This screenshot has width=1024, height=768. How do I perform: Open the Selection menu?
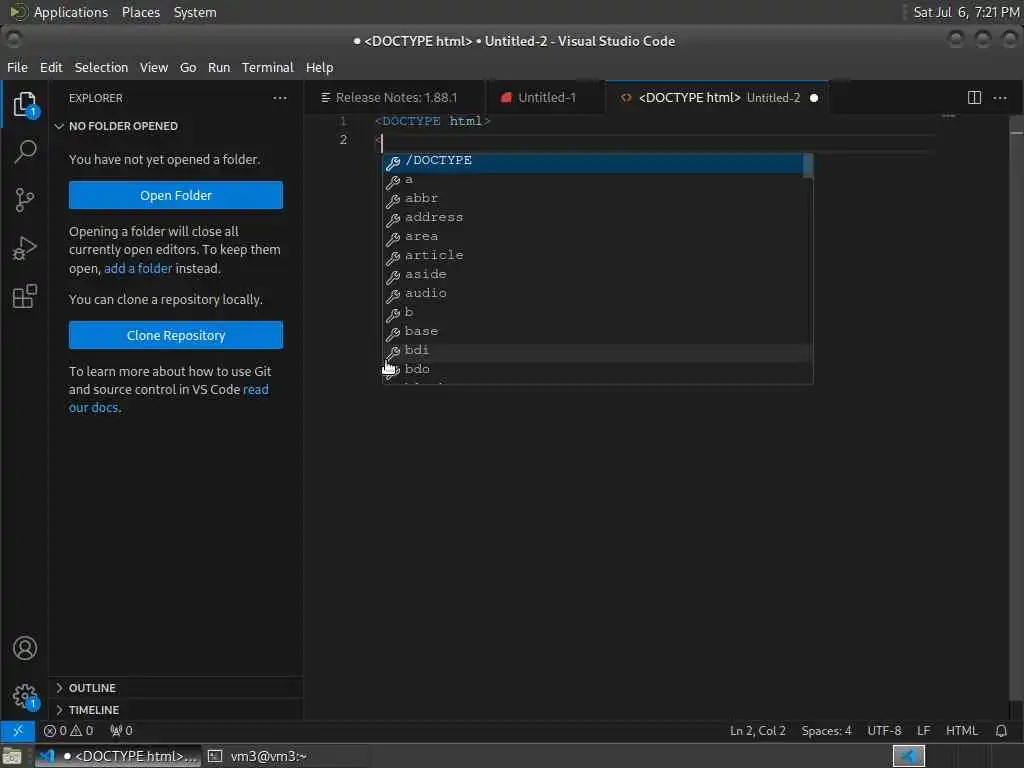[x=101, y=67]
